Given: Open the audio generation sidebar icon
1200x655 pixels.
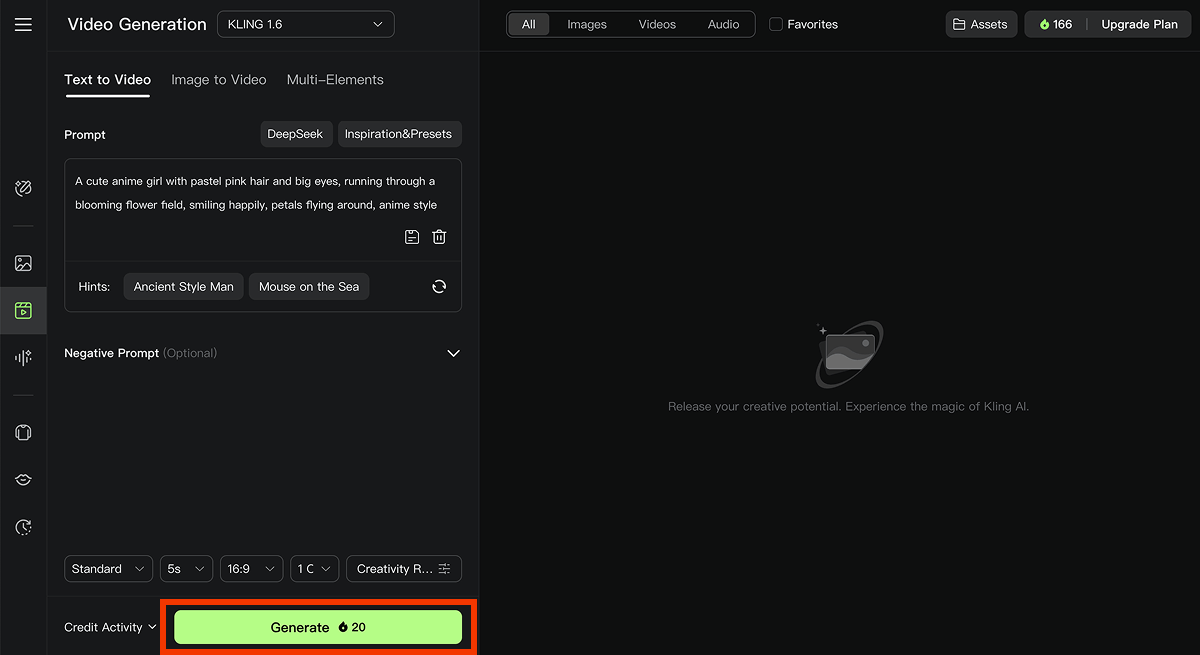Looking at the screenshot, I should click(x=23, y=357).
